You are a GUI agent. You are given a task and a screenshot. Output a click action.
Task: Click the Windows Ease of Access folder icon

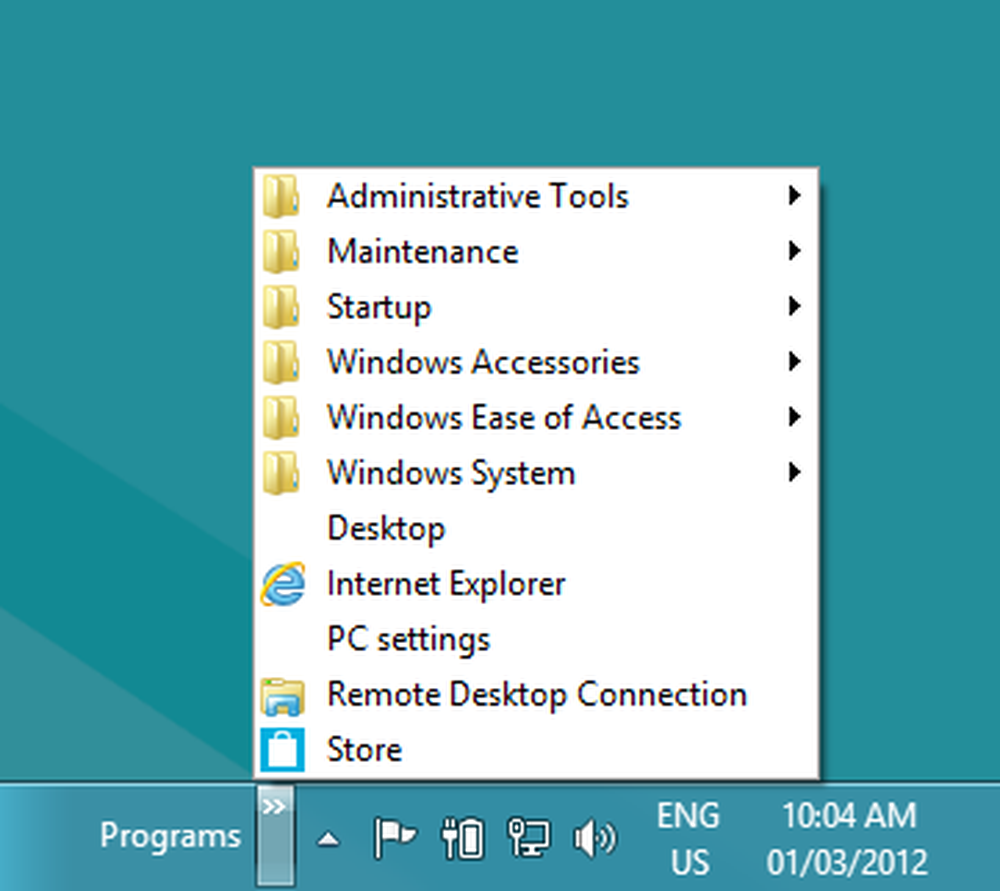(x=281, y=418)
